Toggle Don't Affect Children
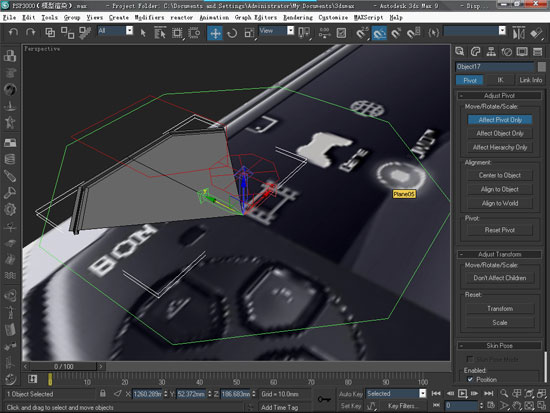This screenshot has width=550, height=413. pyautogui.click(x=500, y=278)
